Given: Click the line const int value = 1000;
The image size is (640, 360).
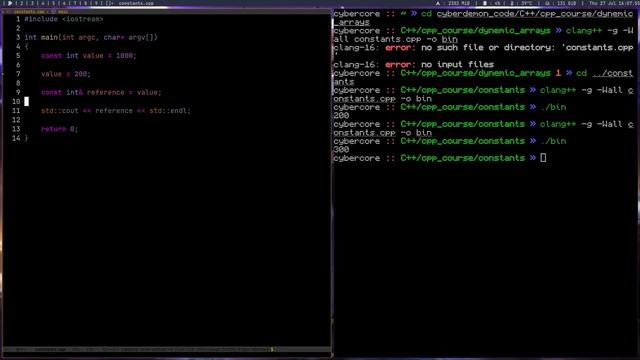Looking at the screenshot, I should [x=89, y=56].
